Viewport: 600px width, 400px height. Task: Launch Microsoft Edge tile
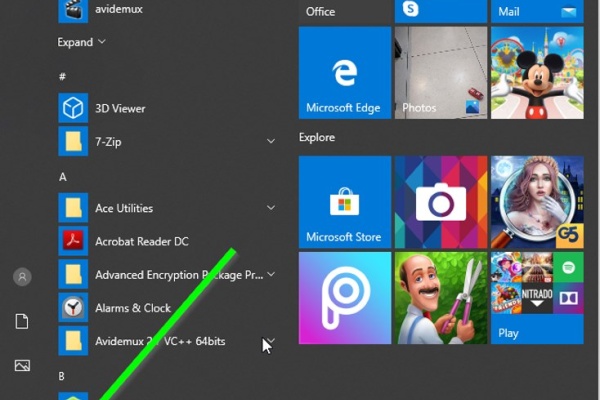tap(345, 73)
